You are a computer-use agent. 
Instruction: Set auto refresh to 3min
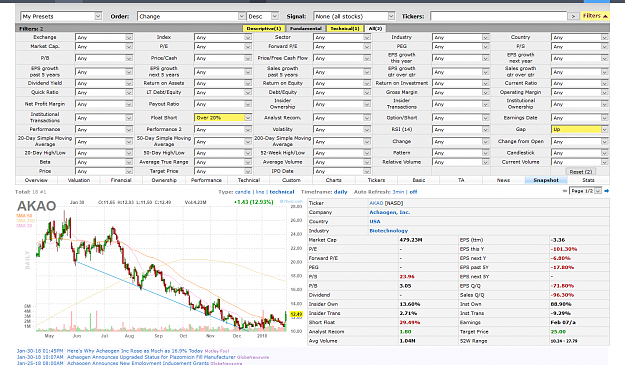coord(398,192)
